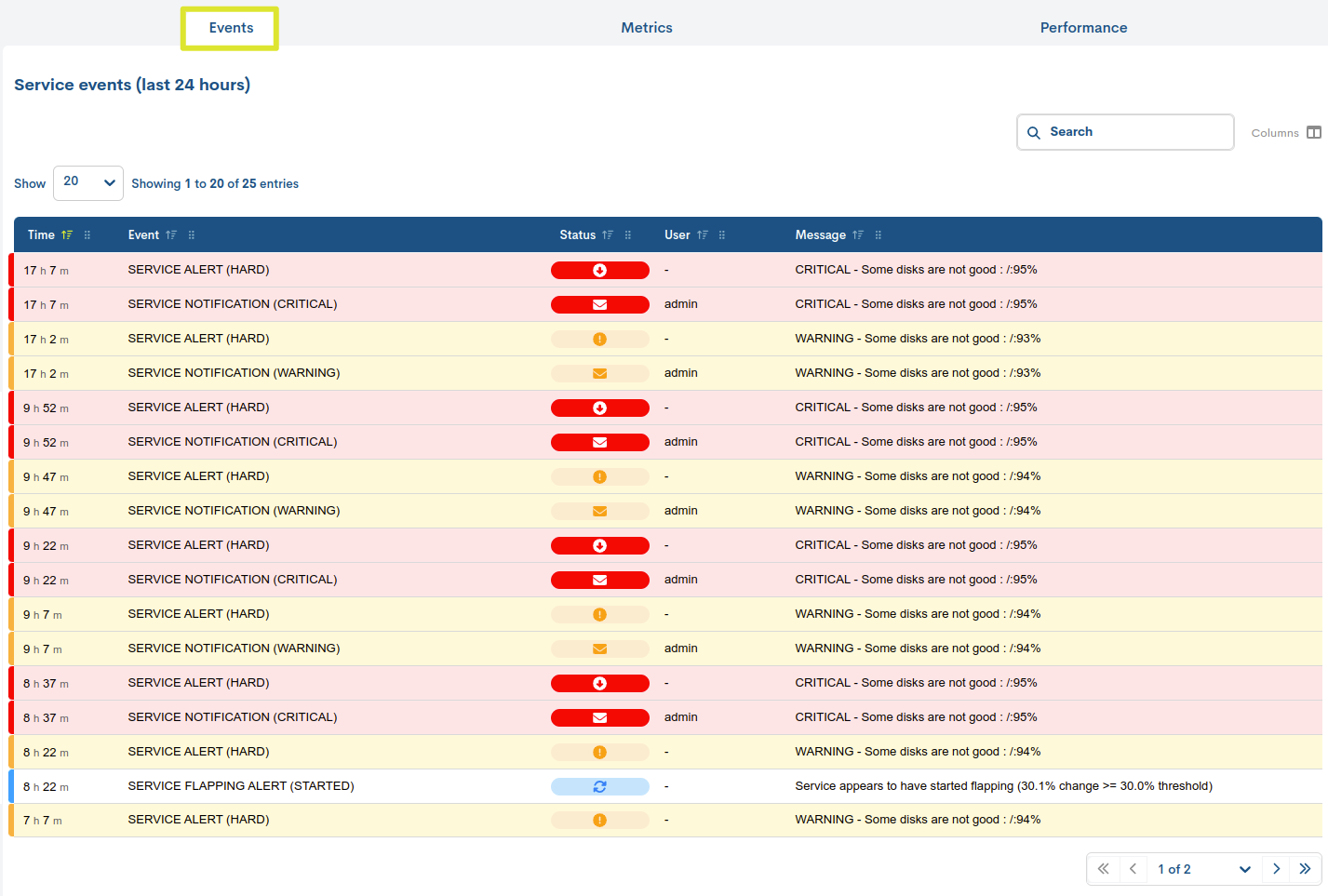Click critical status badge for 9h 22m SERVICE ALERT
This screenshot has height=896, width=1328.
click(600, 545)
